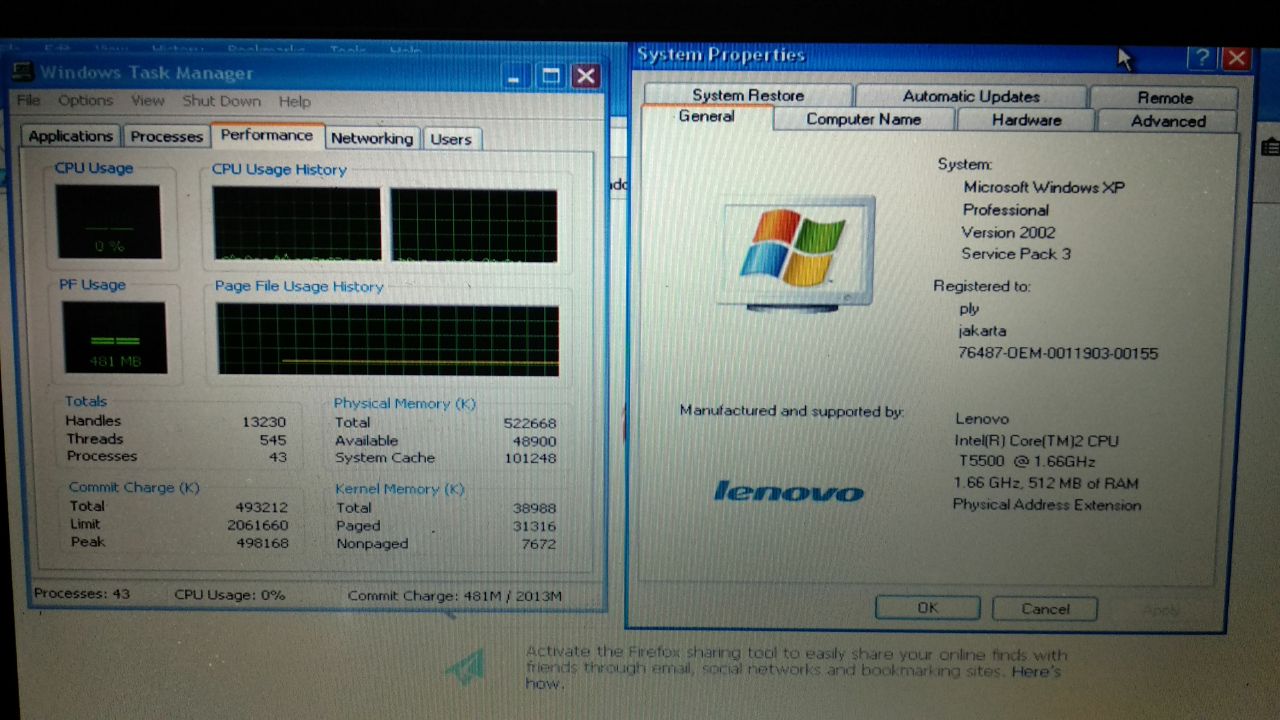The height and width of the screenshot is (720, 1280).
Task: Open the View menu in Task Manager
Action: pos(147,100)
